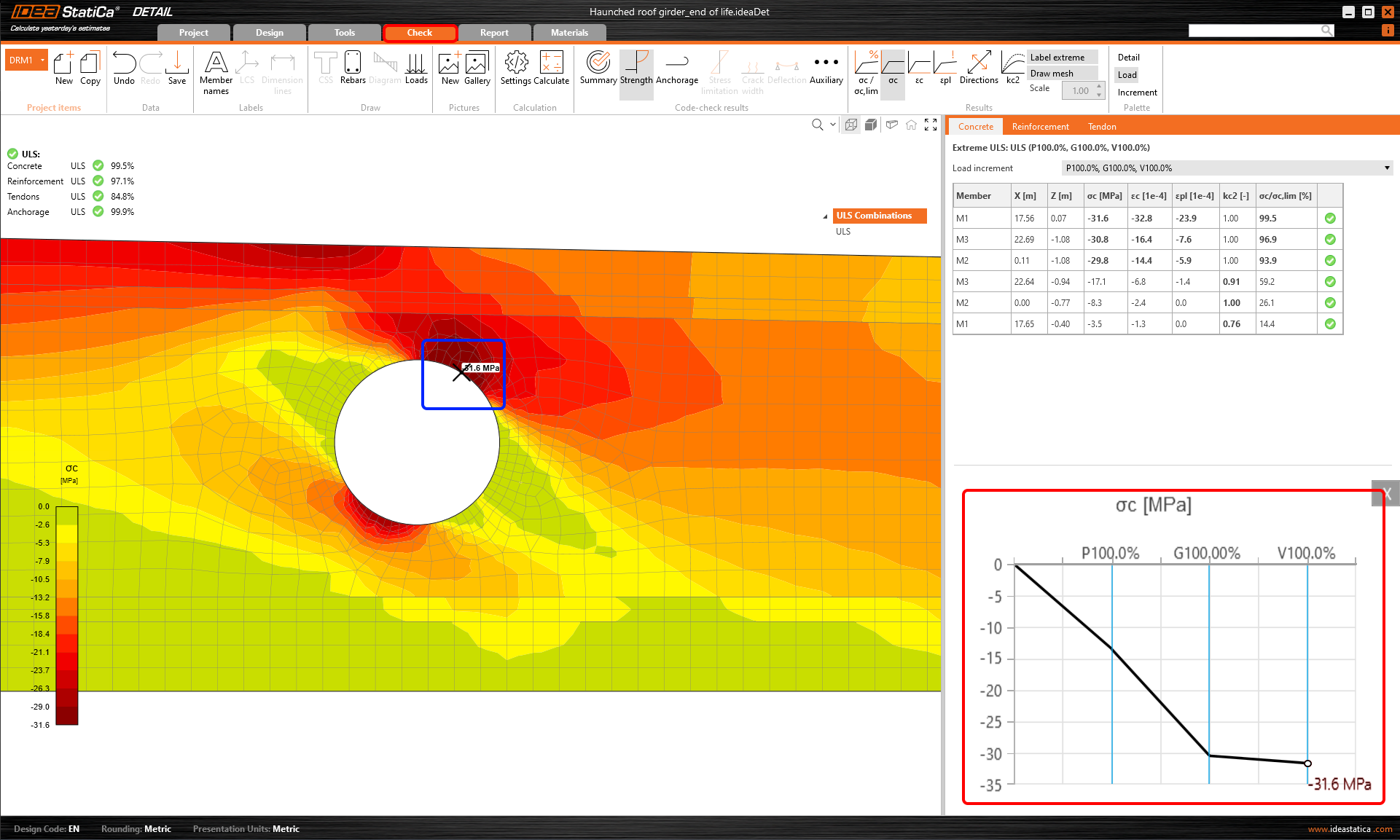Switch to the Report tab
This screenshot has height=840, width=1400.
click(x=494, y=33)
